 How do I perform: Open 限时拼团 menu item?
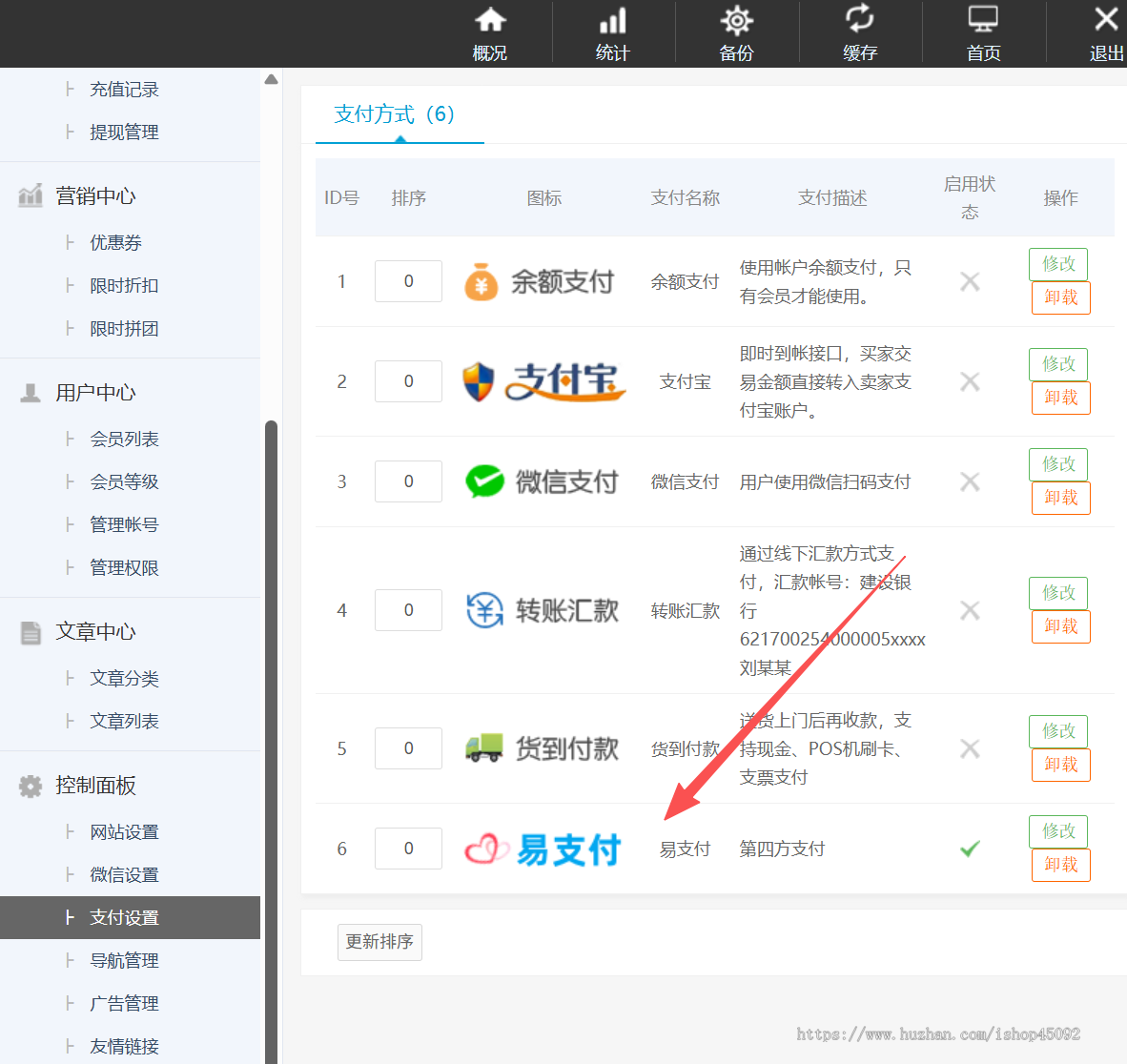coord(124,329)
